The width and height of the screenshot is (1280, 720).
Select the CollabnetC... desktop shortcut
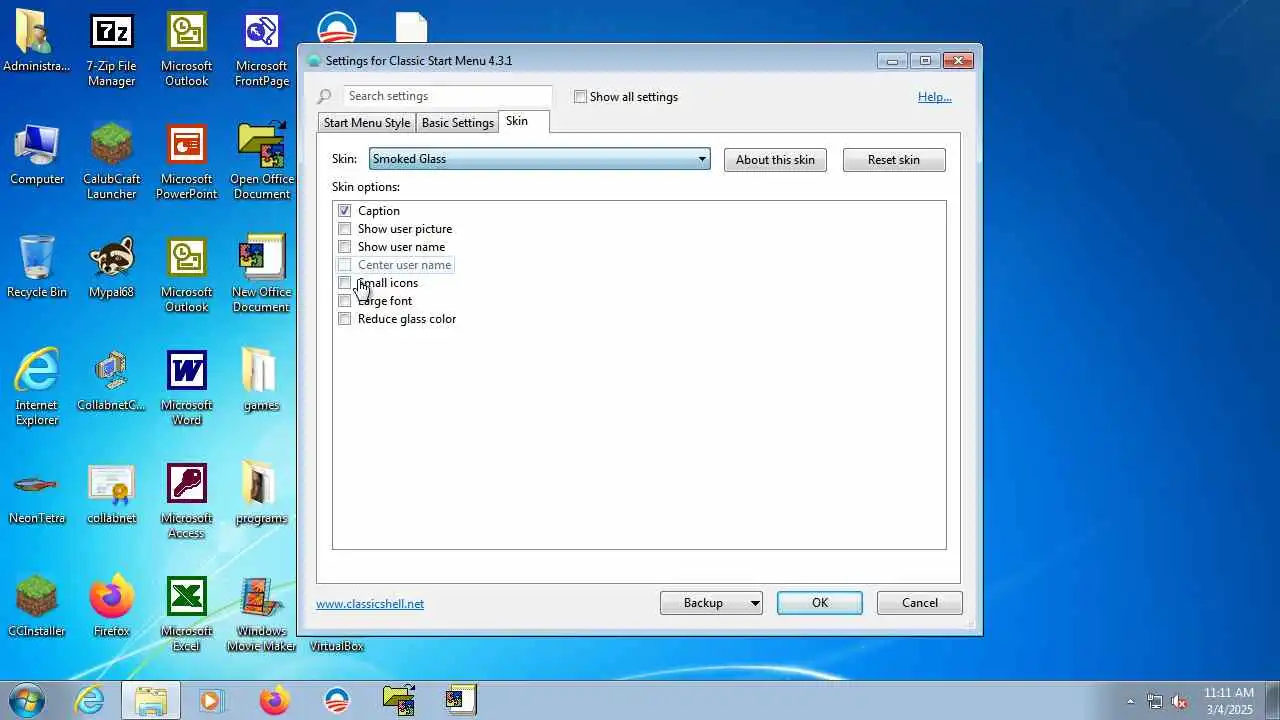[111, 381]
